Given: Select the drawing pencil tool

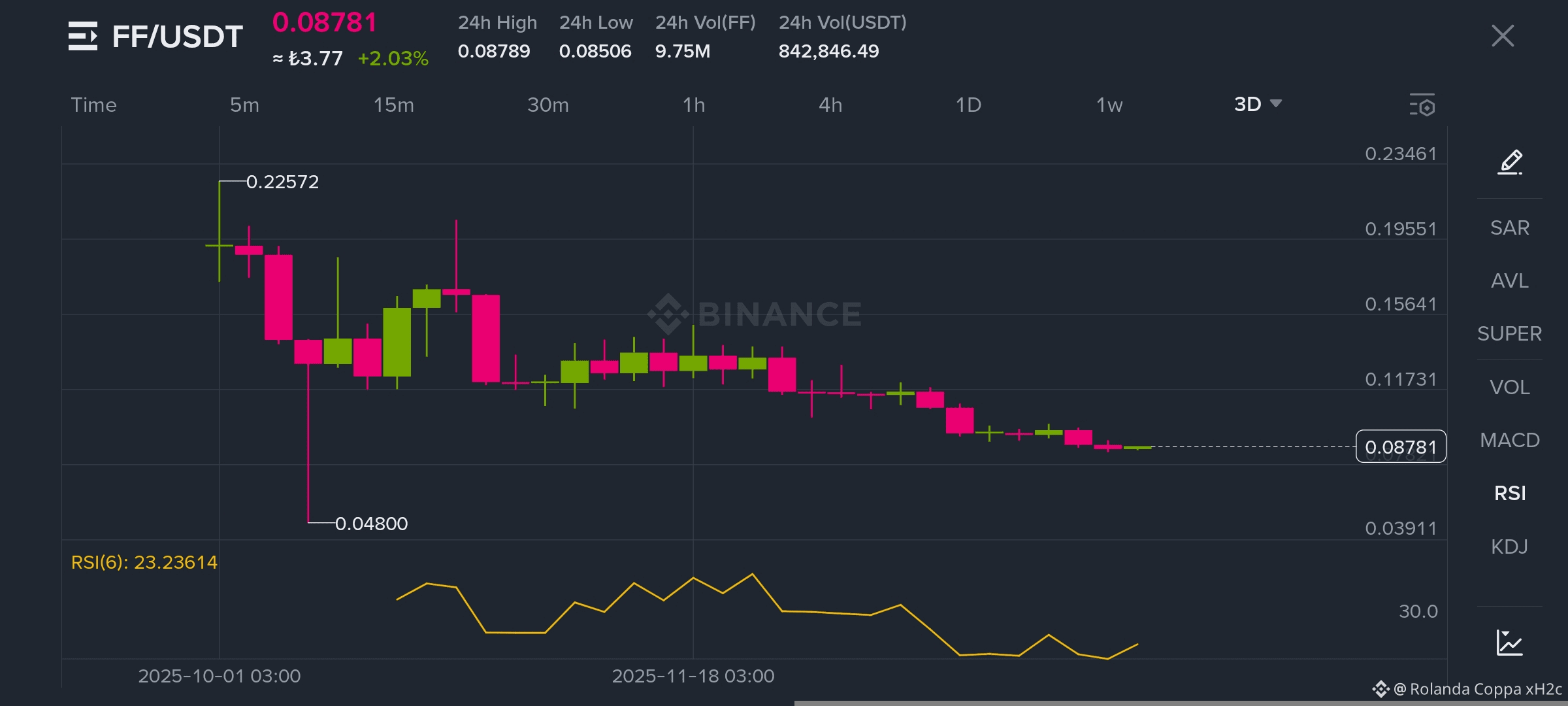Looking at the screenshot, I should click(x=1510, y=161).
